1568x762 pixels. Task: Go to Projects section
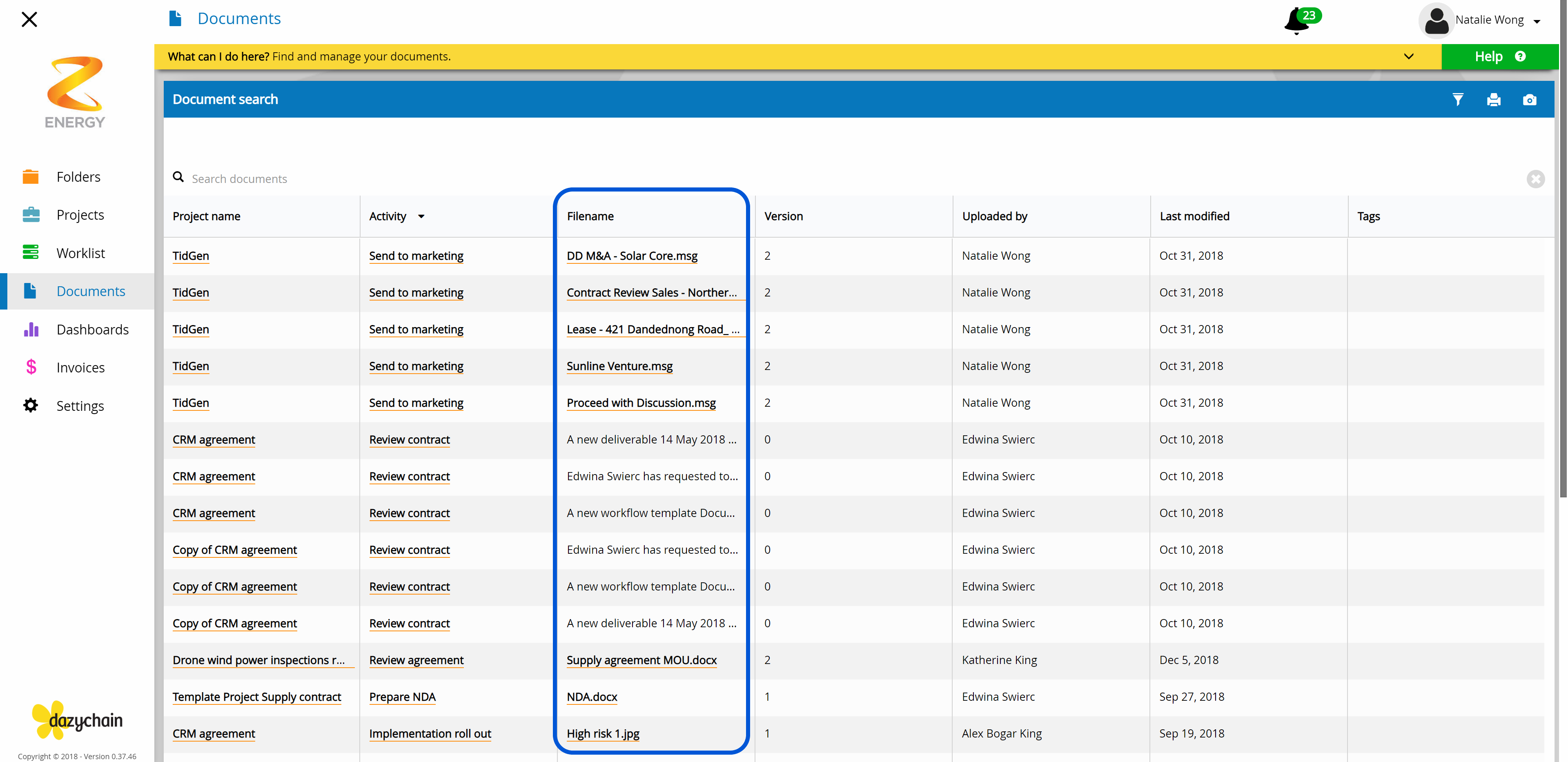tap(80, 215)
